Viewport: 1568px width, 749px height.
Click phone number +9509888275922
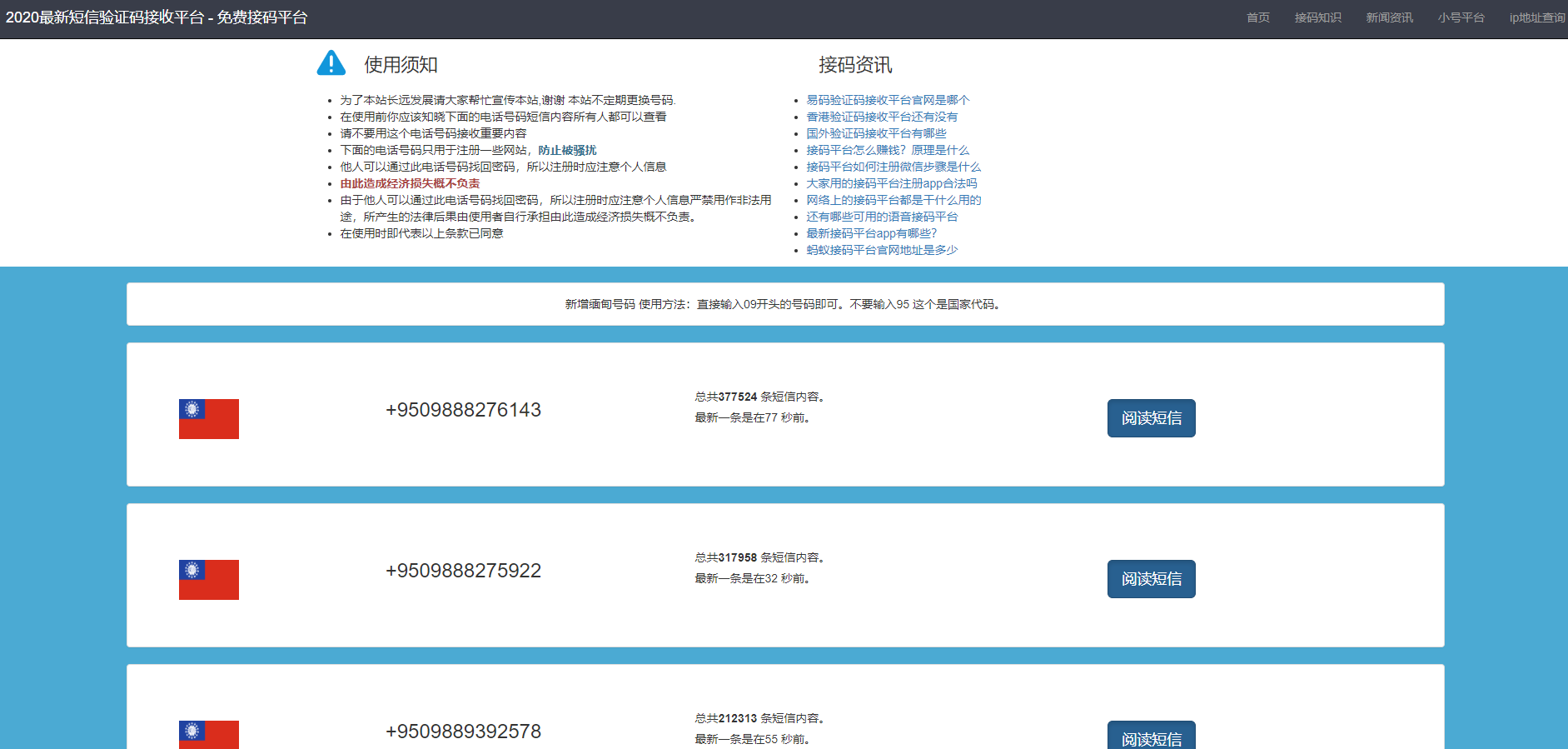point(463,571)
